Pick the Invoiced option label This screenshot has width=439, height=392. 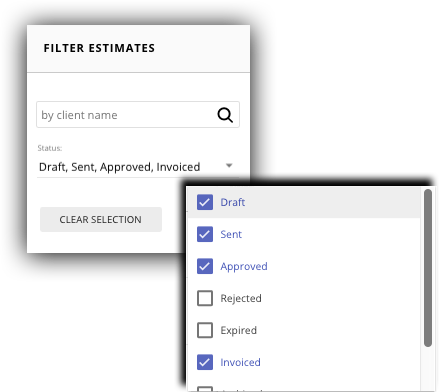point(240,362)
